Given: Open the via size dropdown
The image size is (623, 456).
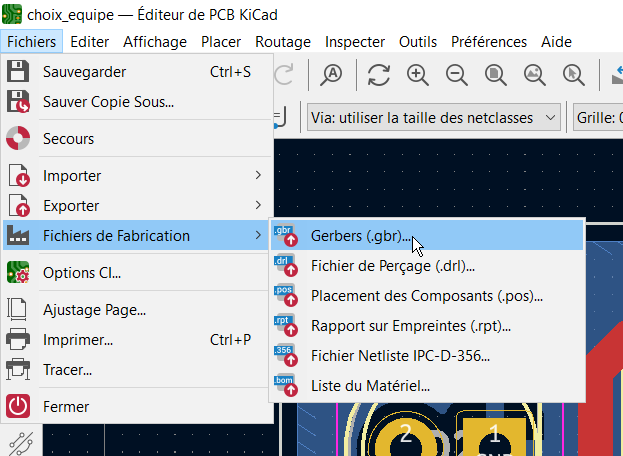Looking at the screenshot, I should [433, 118].
